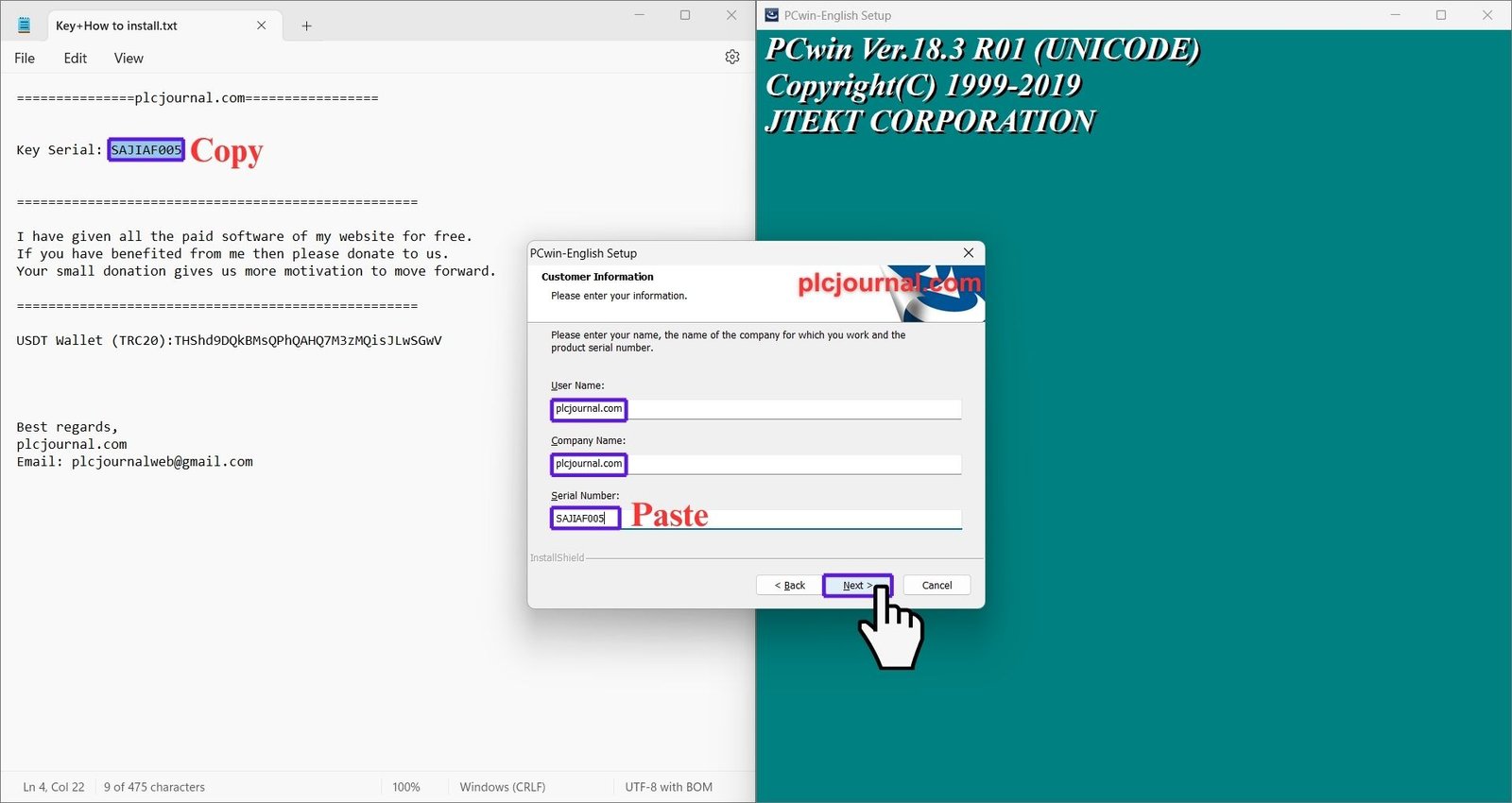Screen dimensions: 1512x803
Task: Click Windows (CRLF) line ending indicator
Action: tap(503, 787)
